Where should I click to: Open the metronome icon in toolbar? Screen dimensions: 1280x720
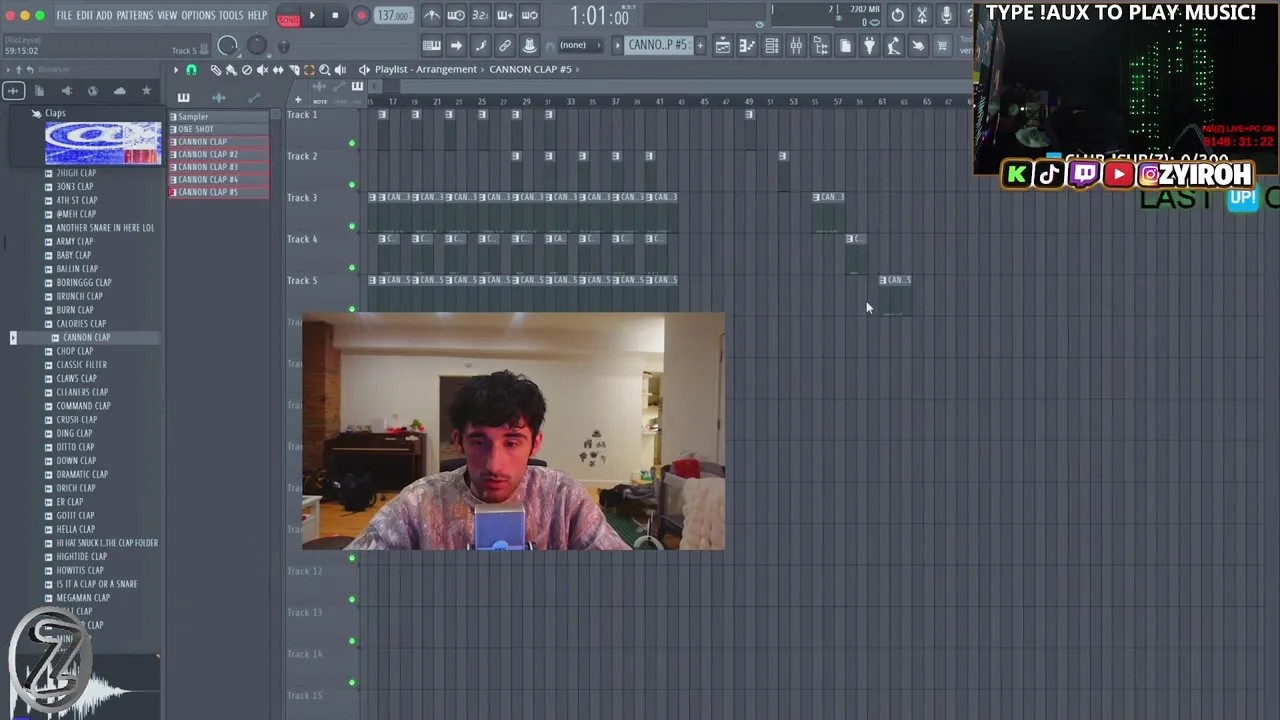pos(431,15)
